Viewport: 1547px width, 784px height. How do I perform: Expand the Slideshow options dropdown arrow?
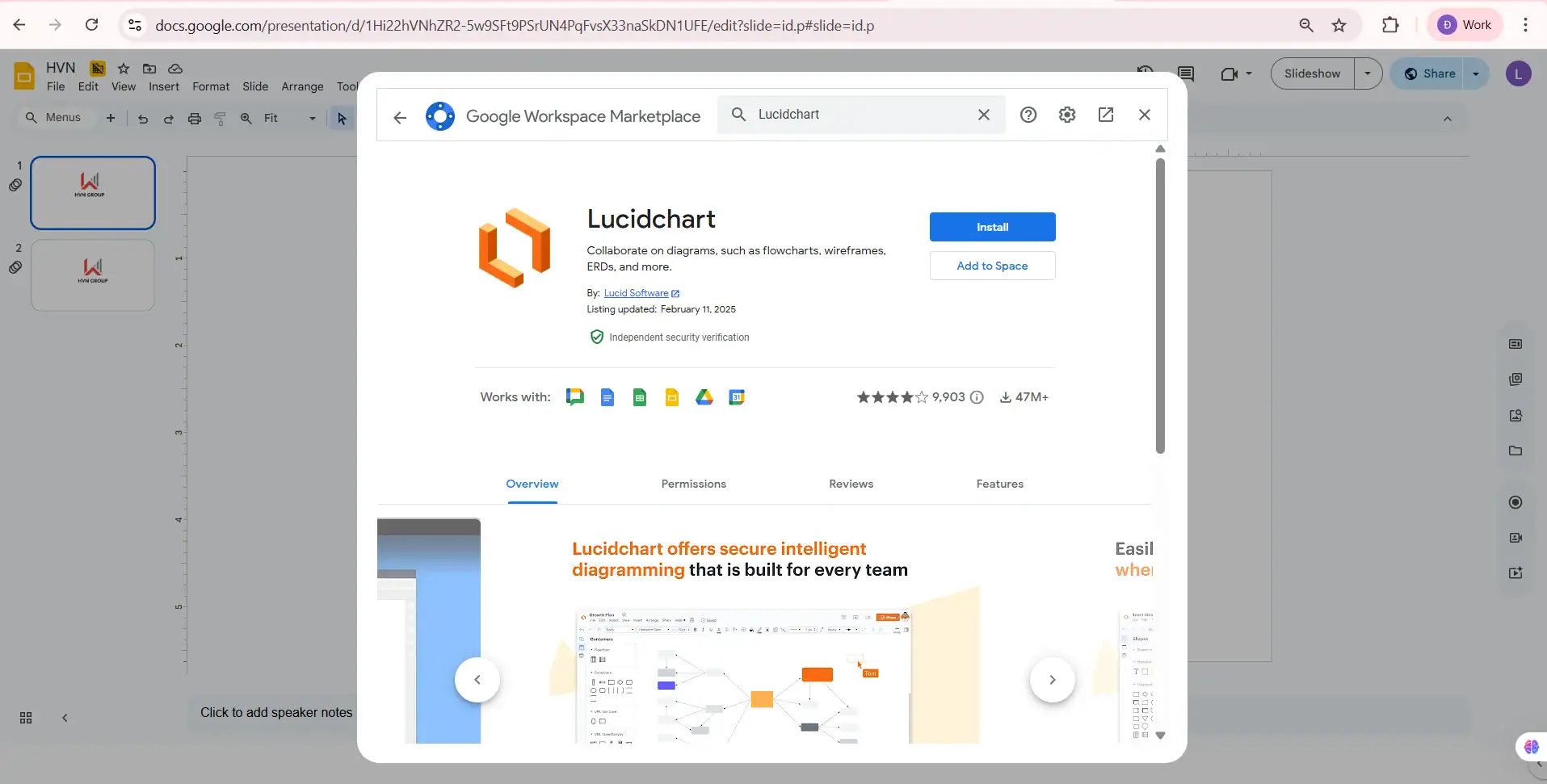click(1368, 73)
